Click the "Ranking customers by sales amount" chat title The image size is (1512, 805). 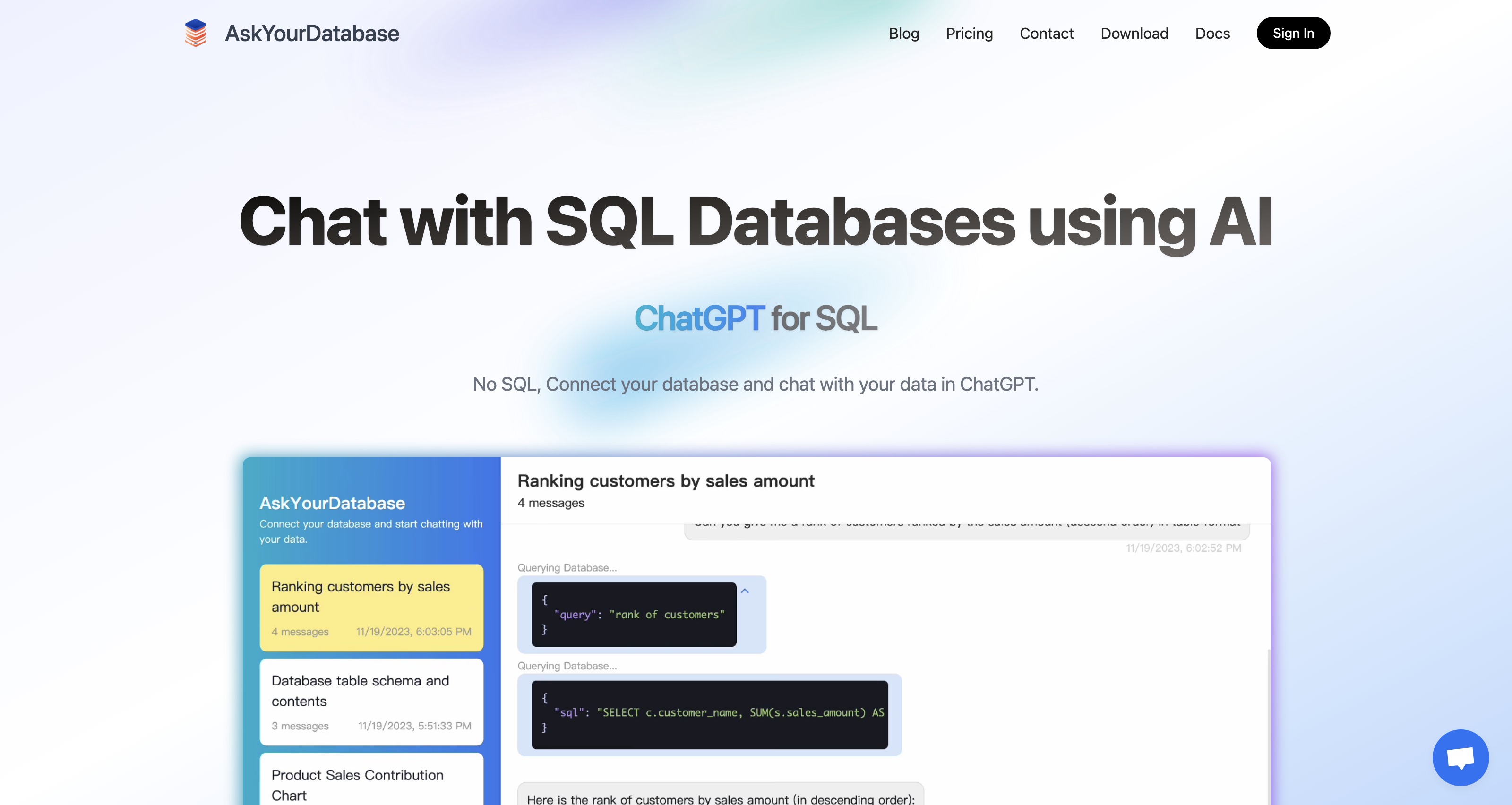666,480
